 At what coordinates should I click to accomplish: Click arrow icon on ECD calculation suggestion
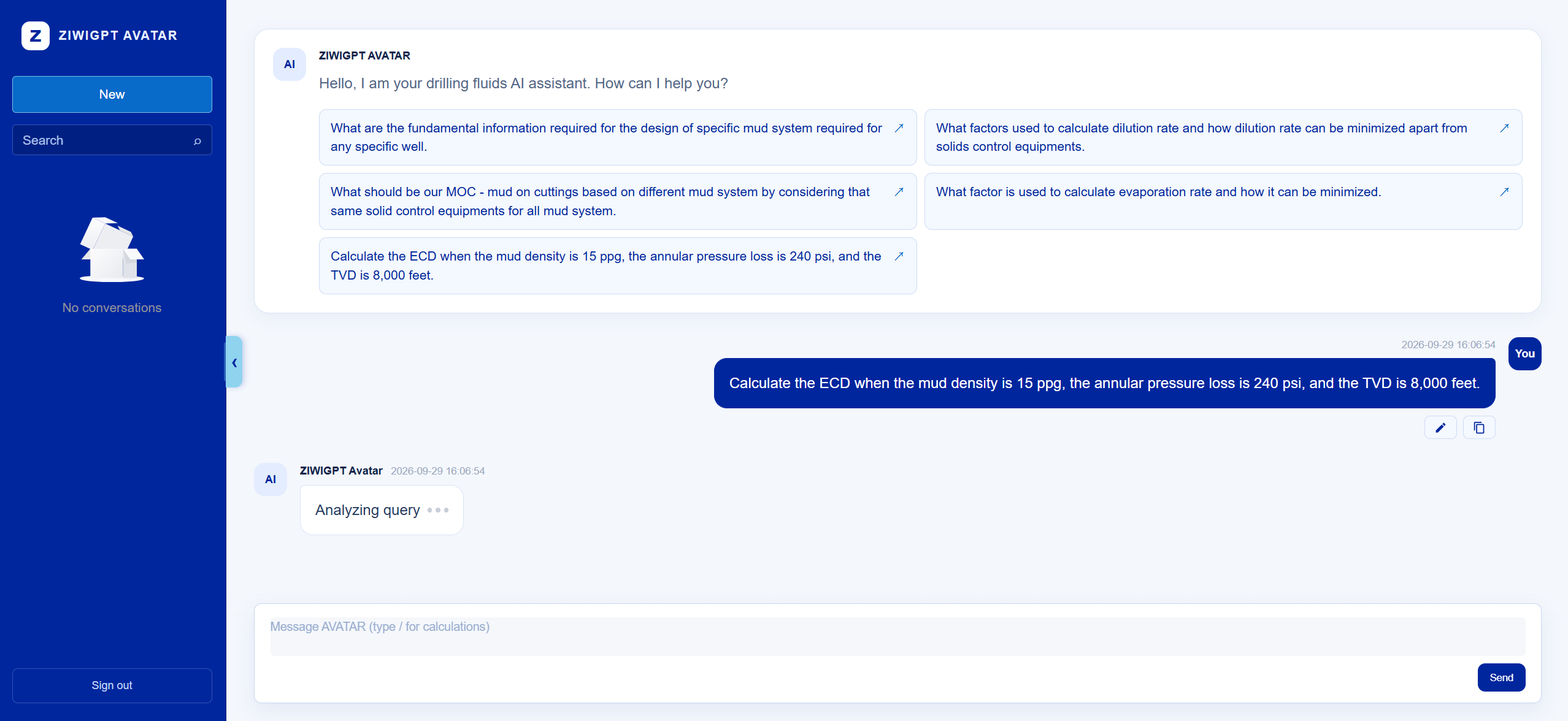click(x=899, y=256)
